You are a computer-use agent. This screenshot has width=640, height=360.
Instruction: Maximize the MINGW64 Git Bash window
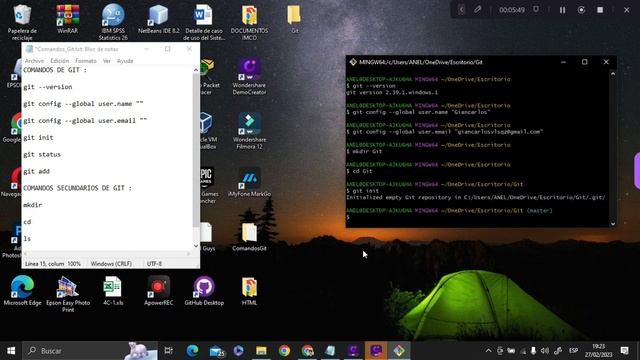coord(584,62)
